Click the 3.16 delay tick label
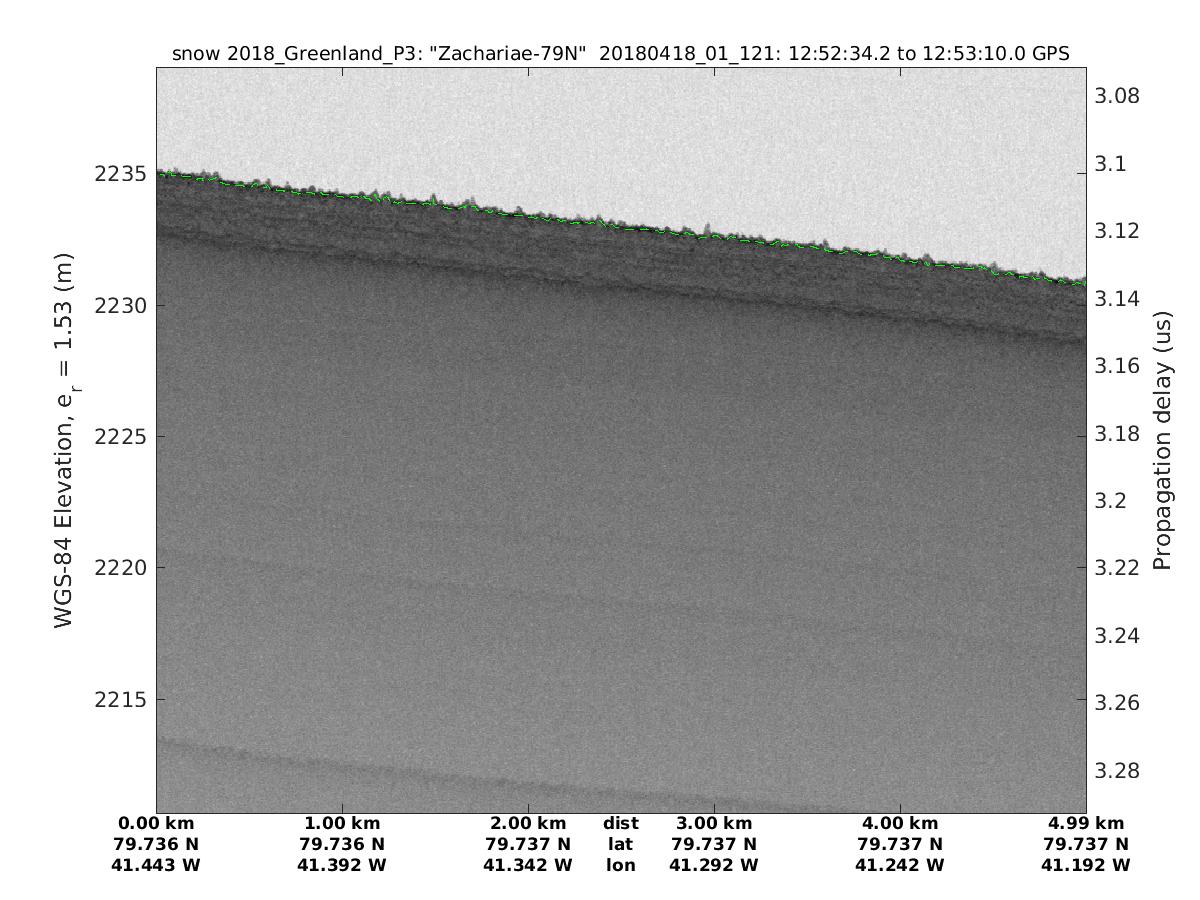Screen dimensions: 1200x900 1118,366
